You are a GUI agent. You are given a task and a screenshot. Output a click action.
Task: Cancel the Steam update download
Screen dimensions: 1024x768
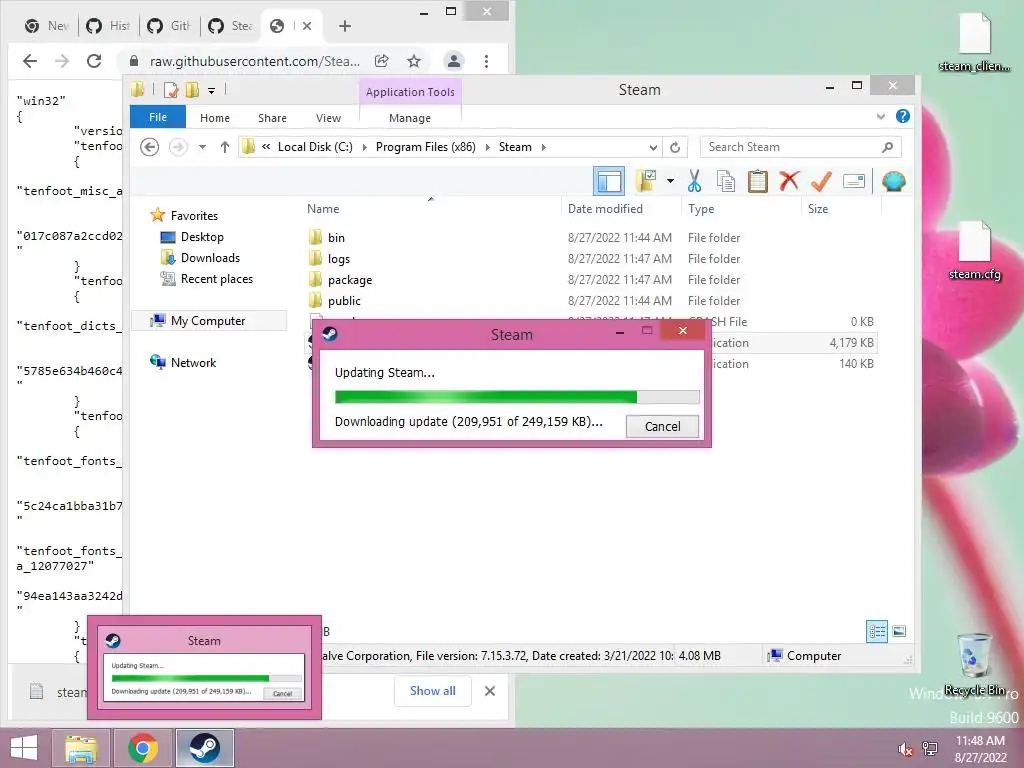pos(662,426)
